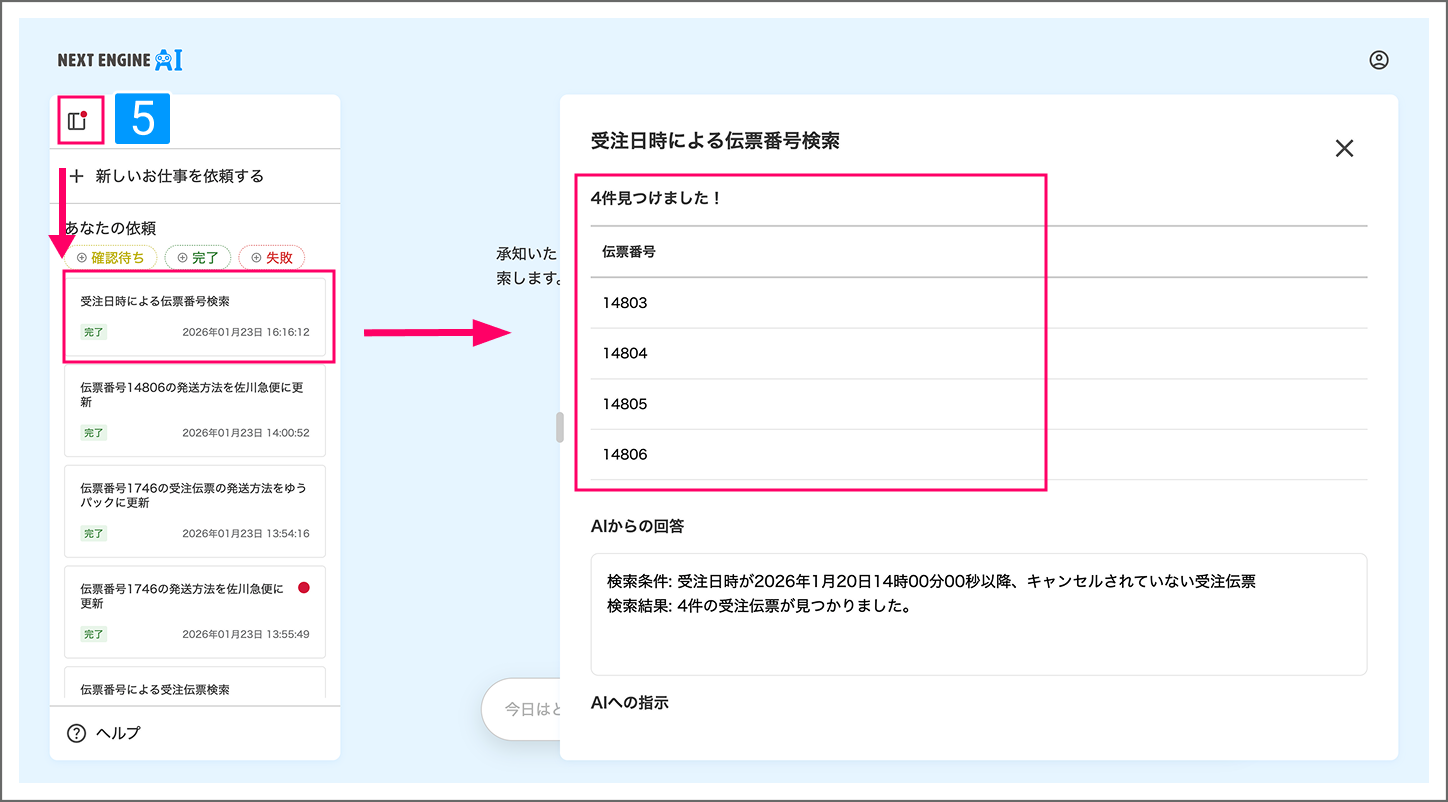Click the plus icon for new request
Image resolution: width=1448 pixels, height=802 pixels.
point(76,176)
